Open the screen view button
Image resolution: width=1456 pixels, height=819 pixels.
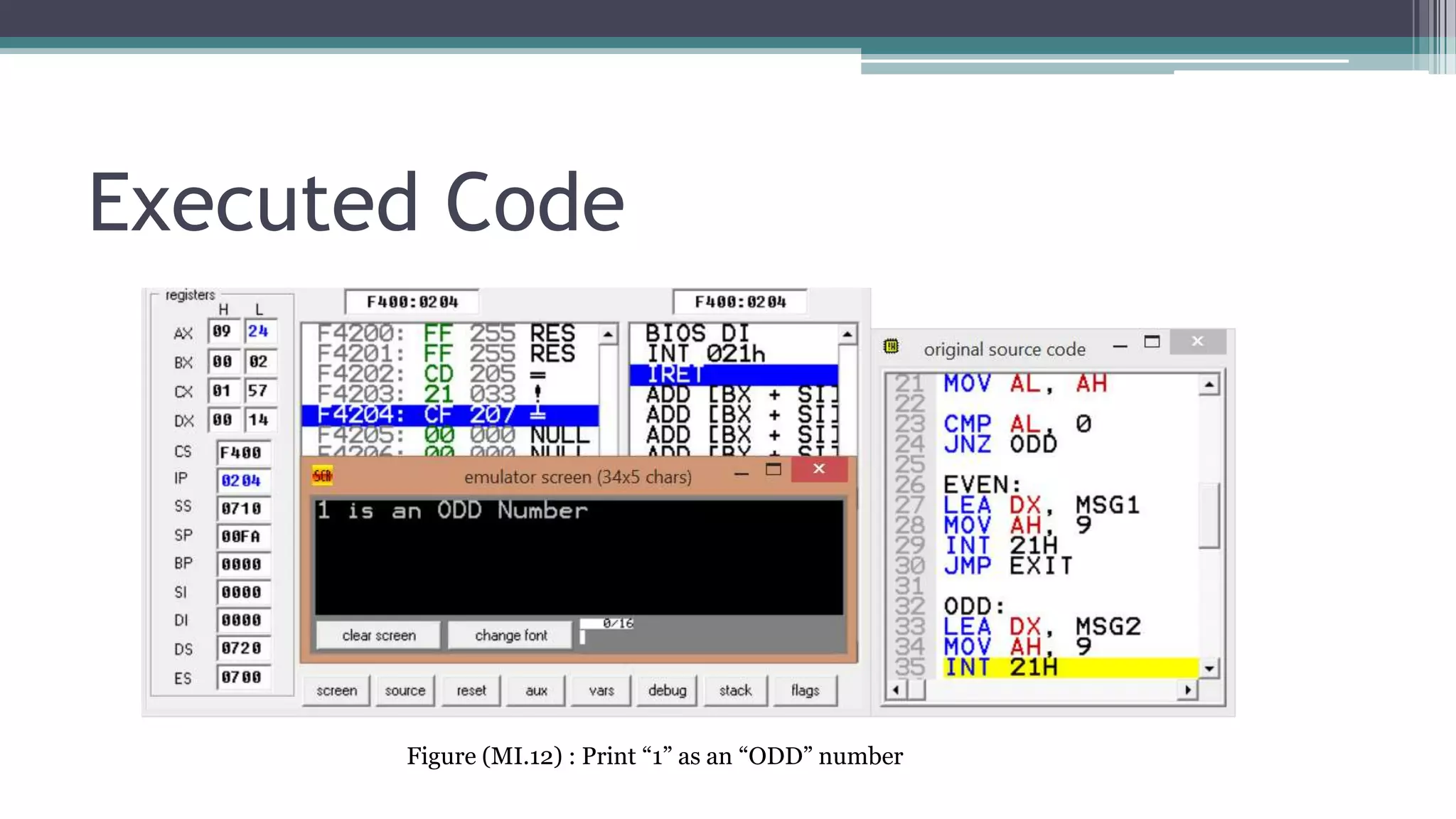click(x=336, y=690)
